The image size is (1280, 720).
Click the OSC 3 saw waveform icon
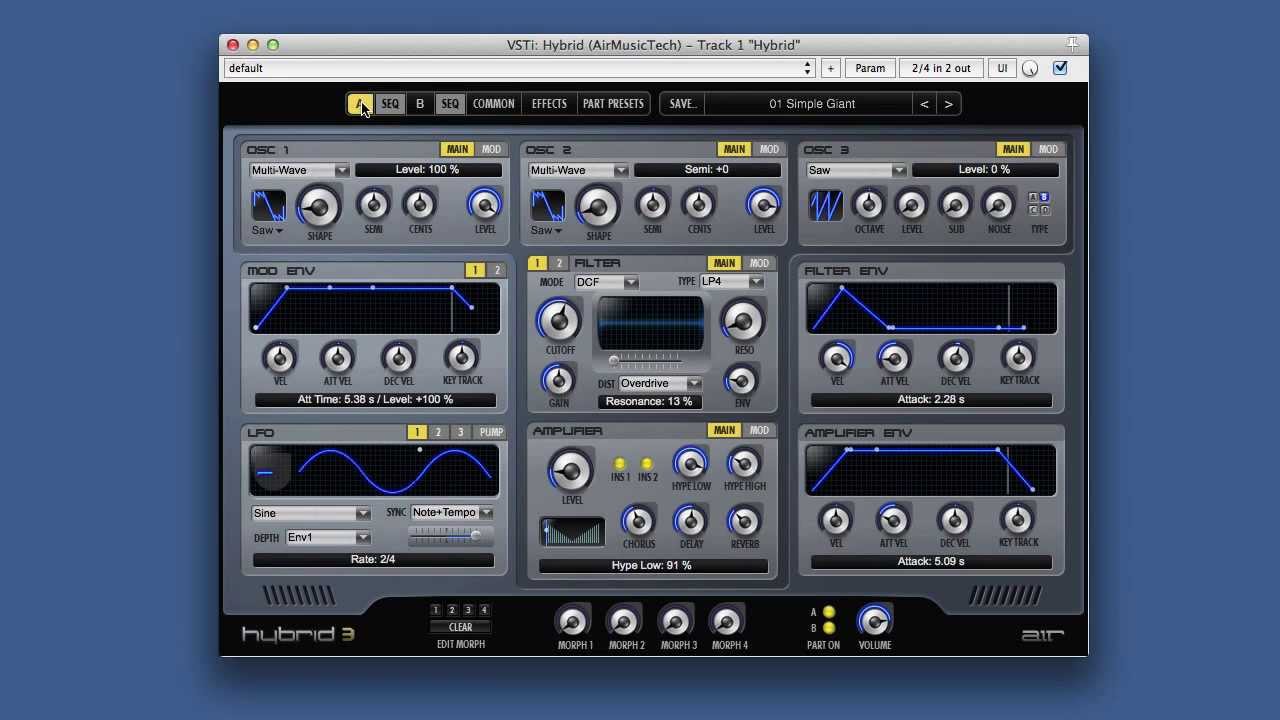pyautogui.click(x=826, y=206)
